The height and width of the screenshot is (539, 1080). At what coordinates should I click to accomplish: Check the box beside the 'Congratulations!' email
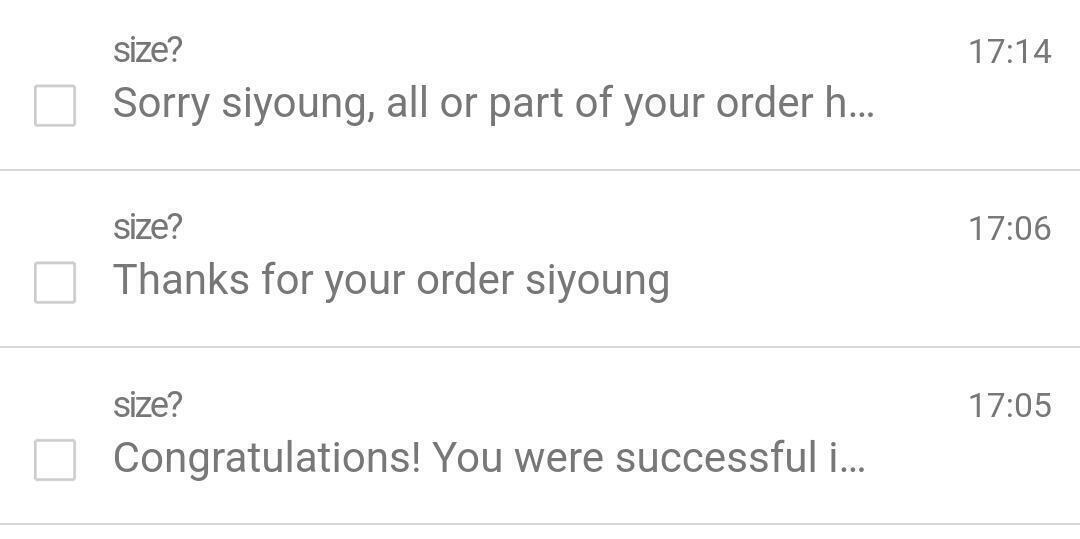point(55,460)
